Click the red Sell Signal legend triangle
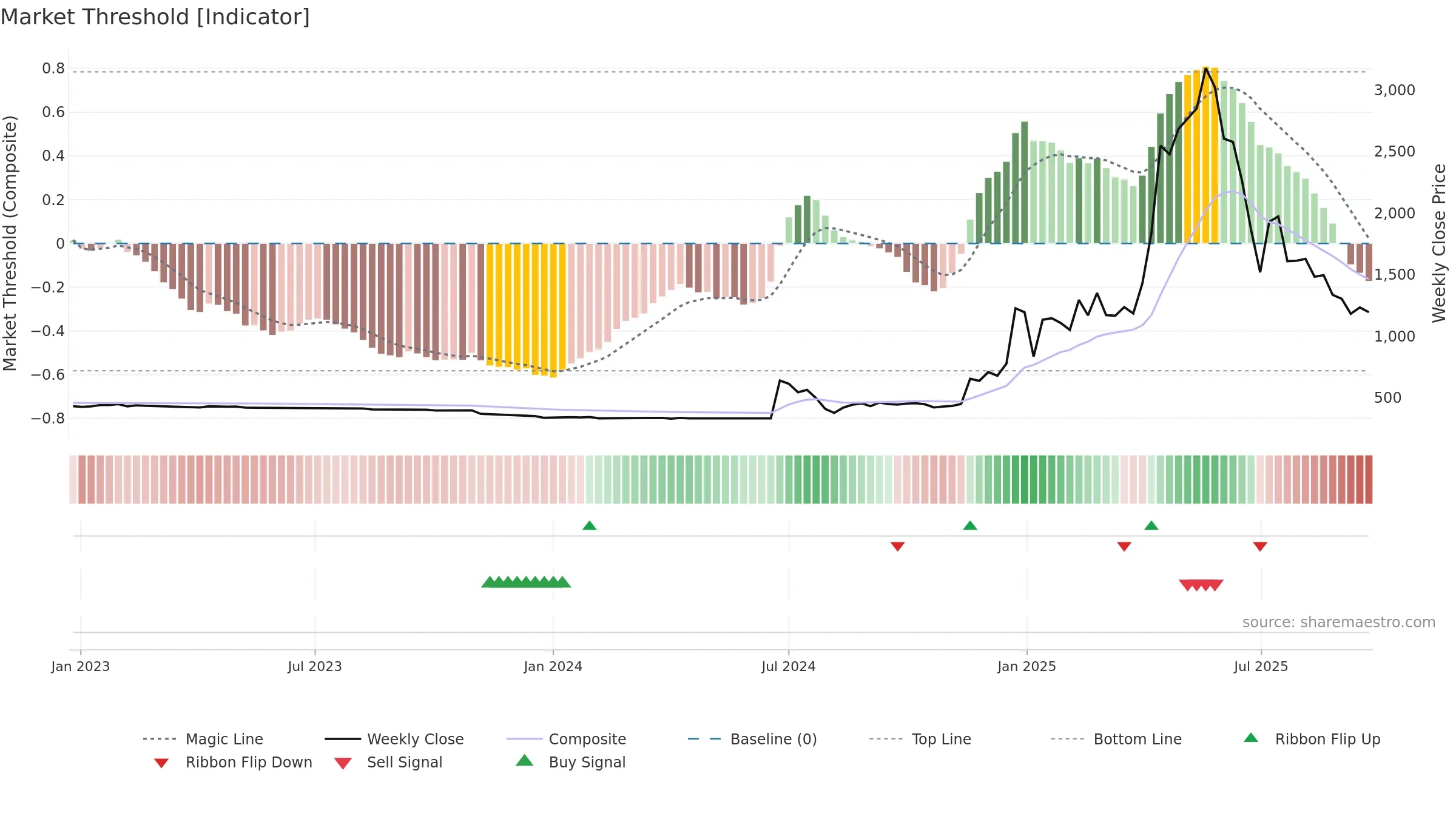The height and width of the screenshot is (819, 1456). click(343, 763)
